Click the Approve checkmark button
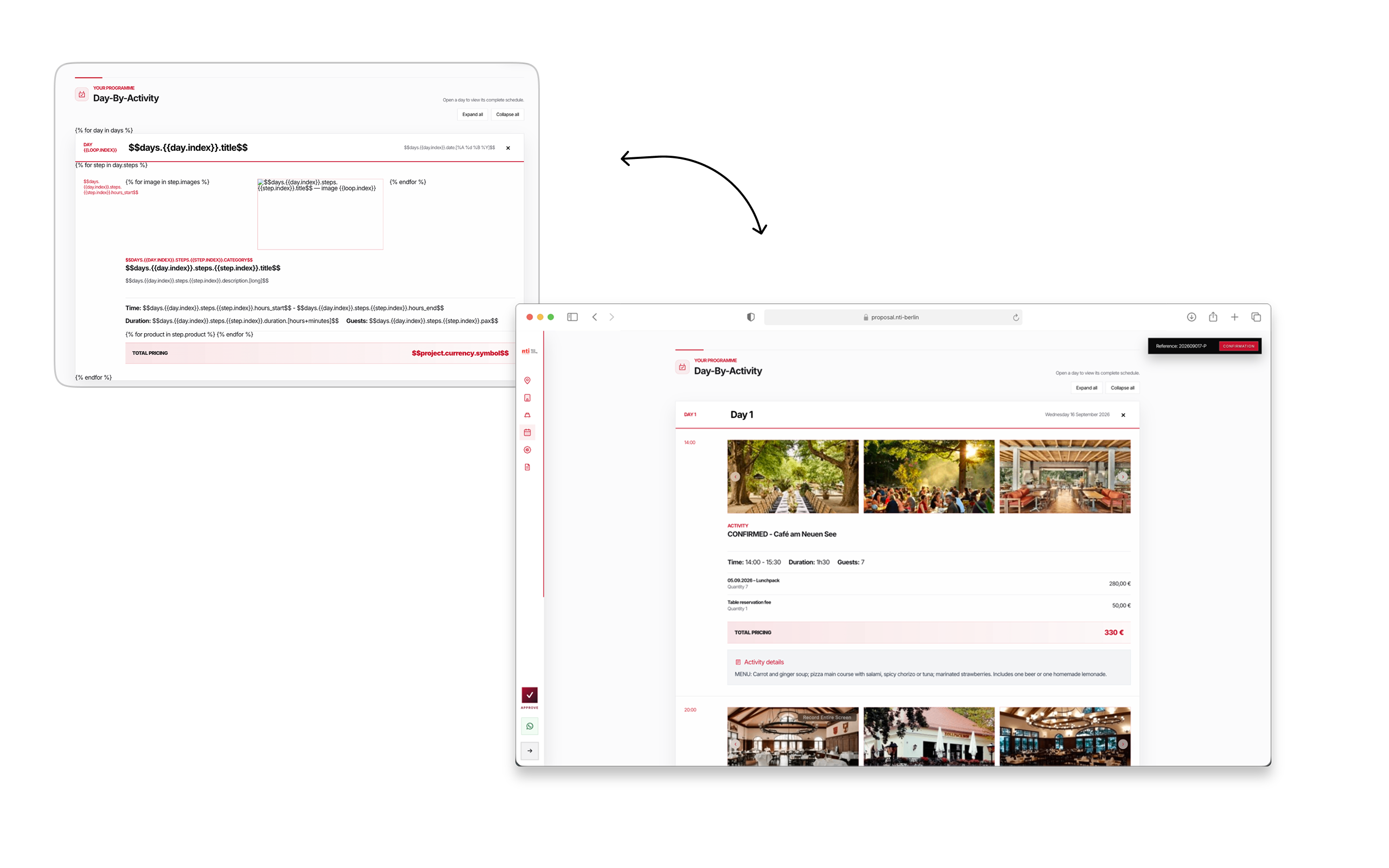This screenshot has height=868, width=1389. (529, 694)
